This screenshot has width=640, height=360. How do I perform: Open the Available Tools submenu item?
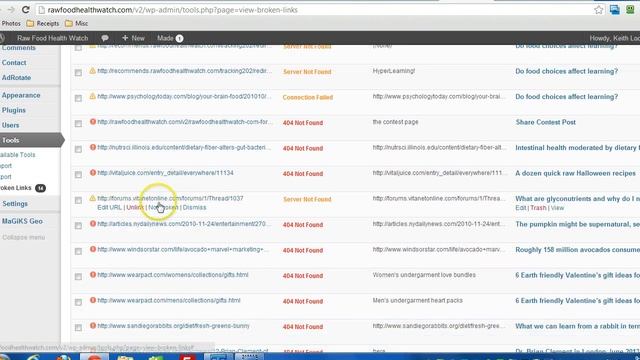[x=18, y=155]
